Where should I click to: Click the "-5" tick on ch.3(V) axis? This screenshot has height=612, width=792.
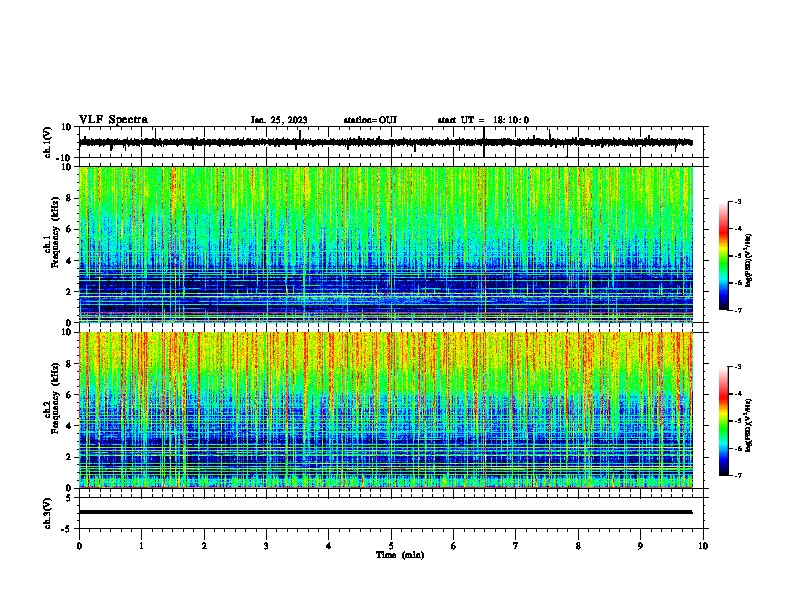(x=67, y=529)
